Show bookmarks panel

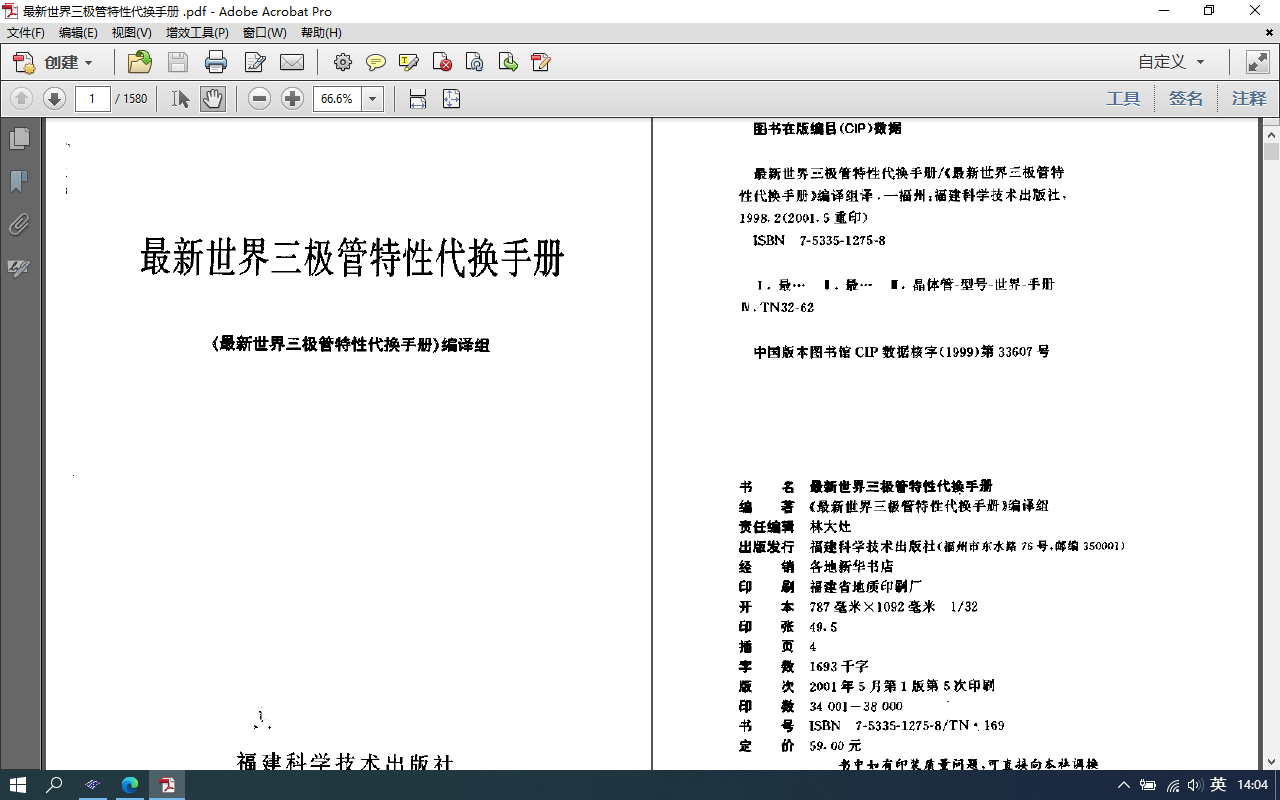pos(19,182)
